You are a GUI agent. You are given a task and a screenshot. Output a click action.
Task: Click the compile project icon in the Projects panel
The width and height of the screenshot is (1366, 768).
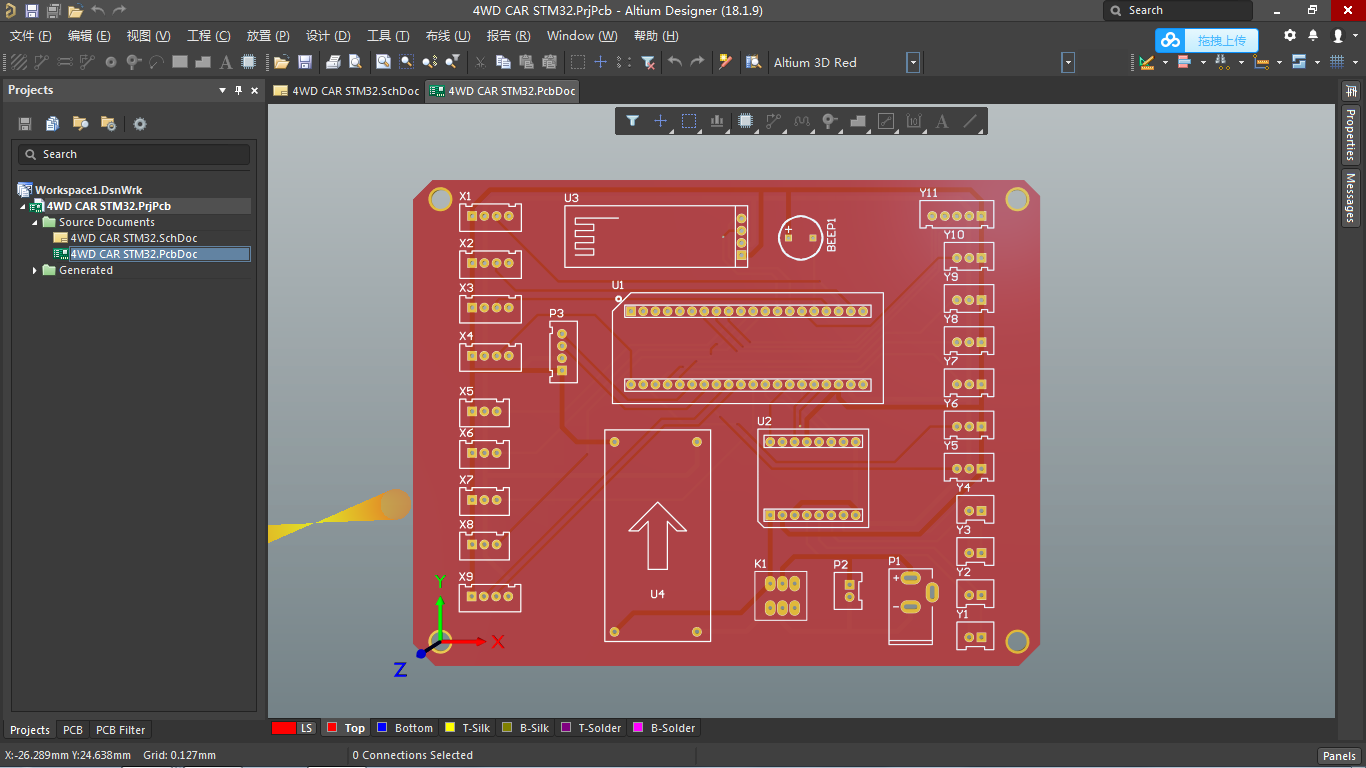click(53, 124)
